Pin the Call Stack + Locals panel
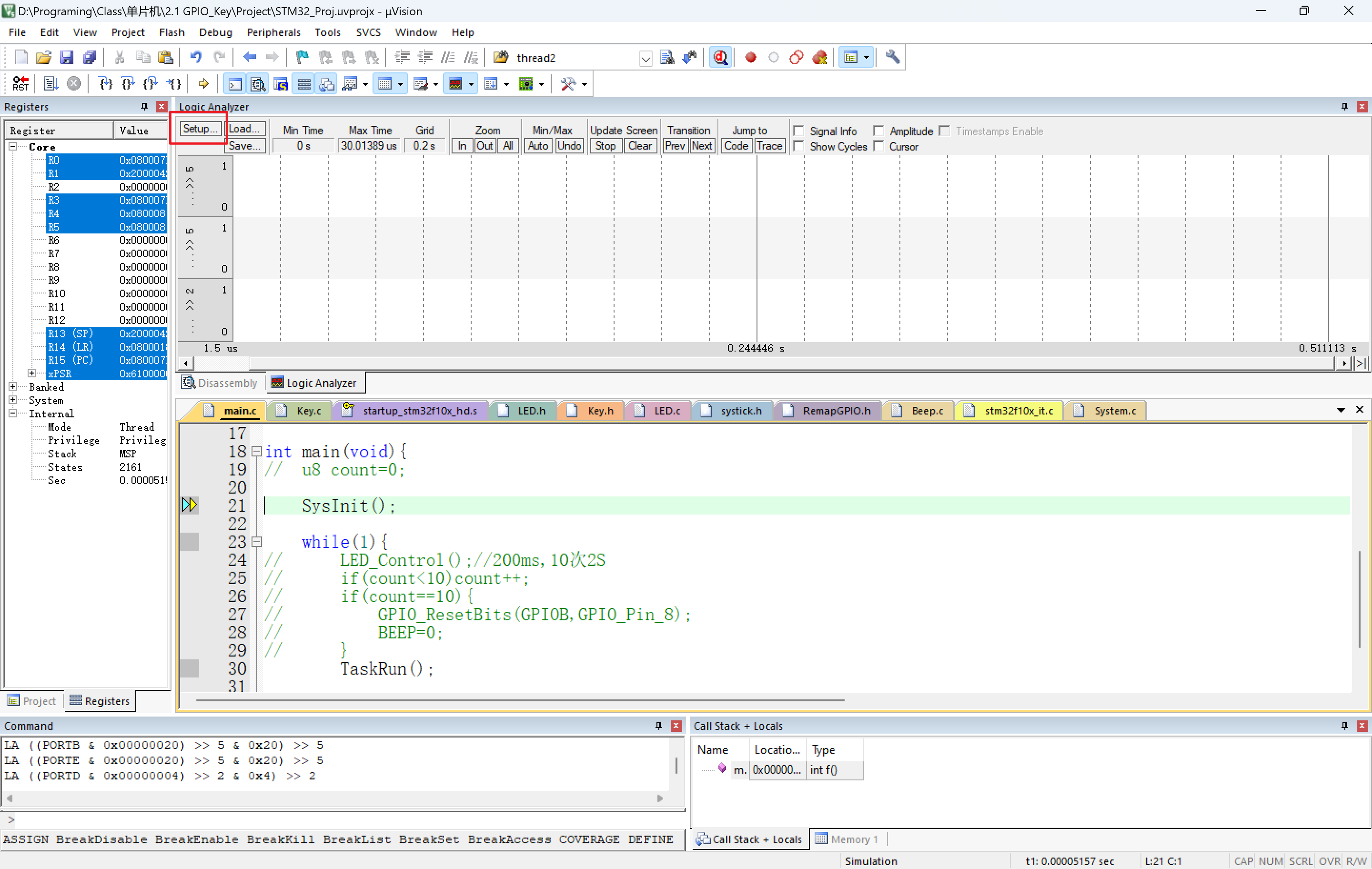Viewport: 1372px width, 869px height. pyautogui.click(x=1345, y=726)
